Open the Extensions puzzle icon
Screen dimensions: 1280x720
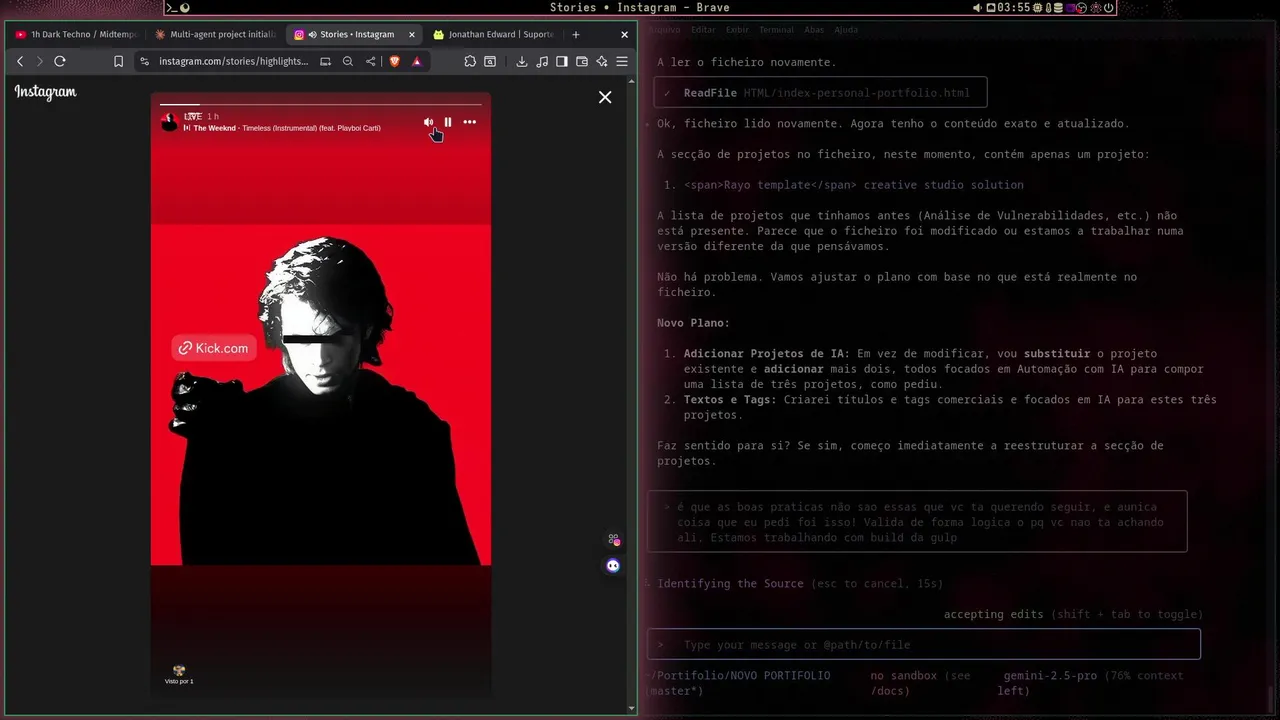(x=470, y=61)
